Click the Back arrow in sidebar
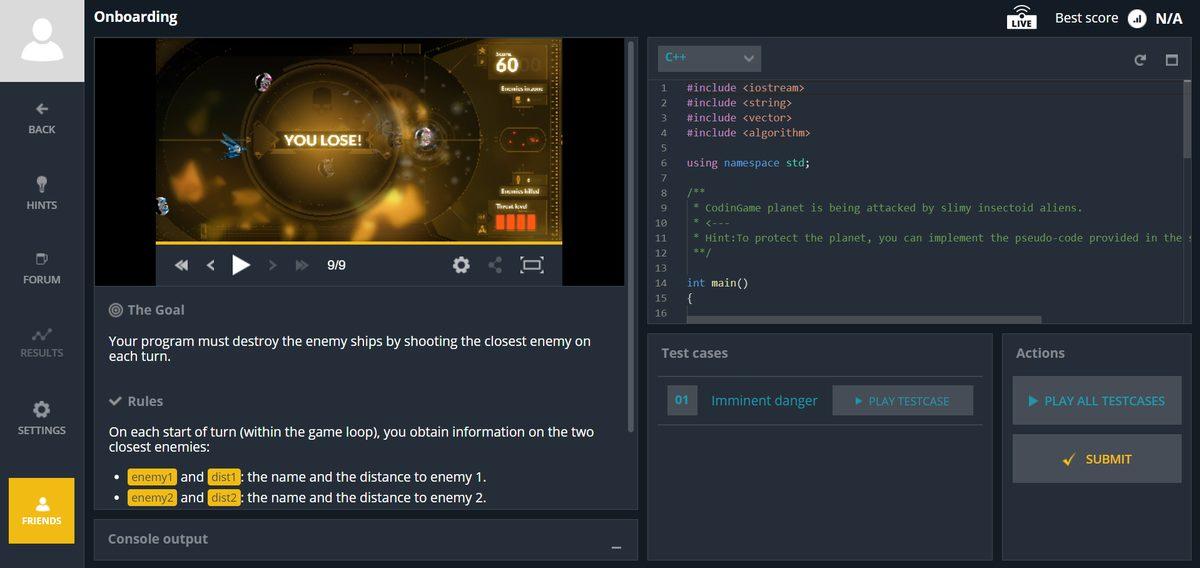The image size is (1200, 568). click(x=42, y=117)
